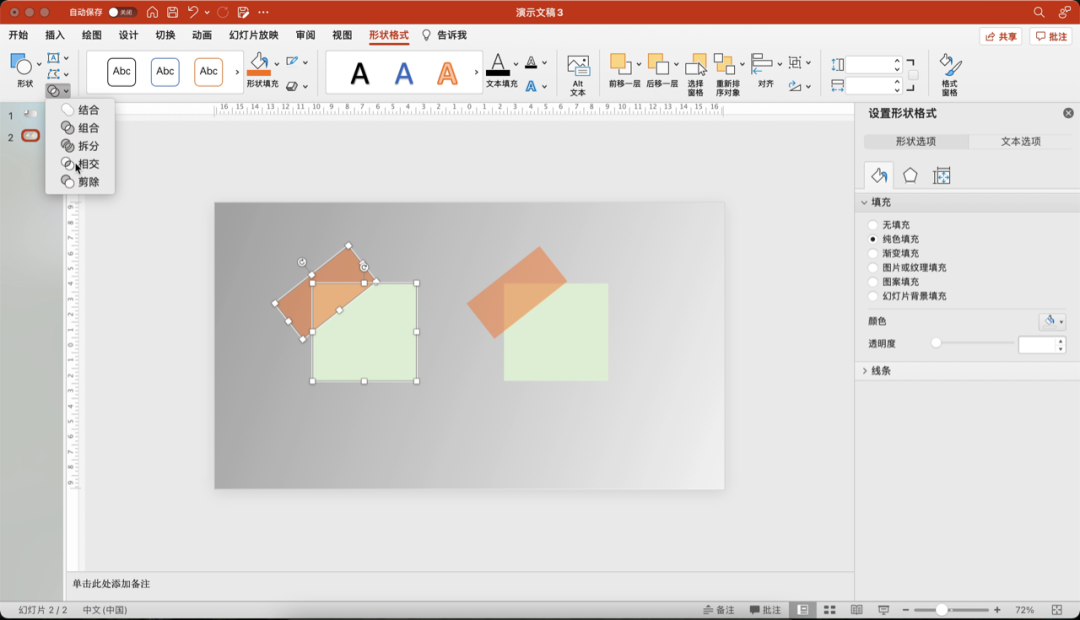1080x620 pixels.
Task: Select the Gradient fill radio button
Action: 873,254
